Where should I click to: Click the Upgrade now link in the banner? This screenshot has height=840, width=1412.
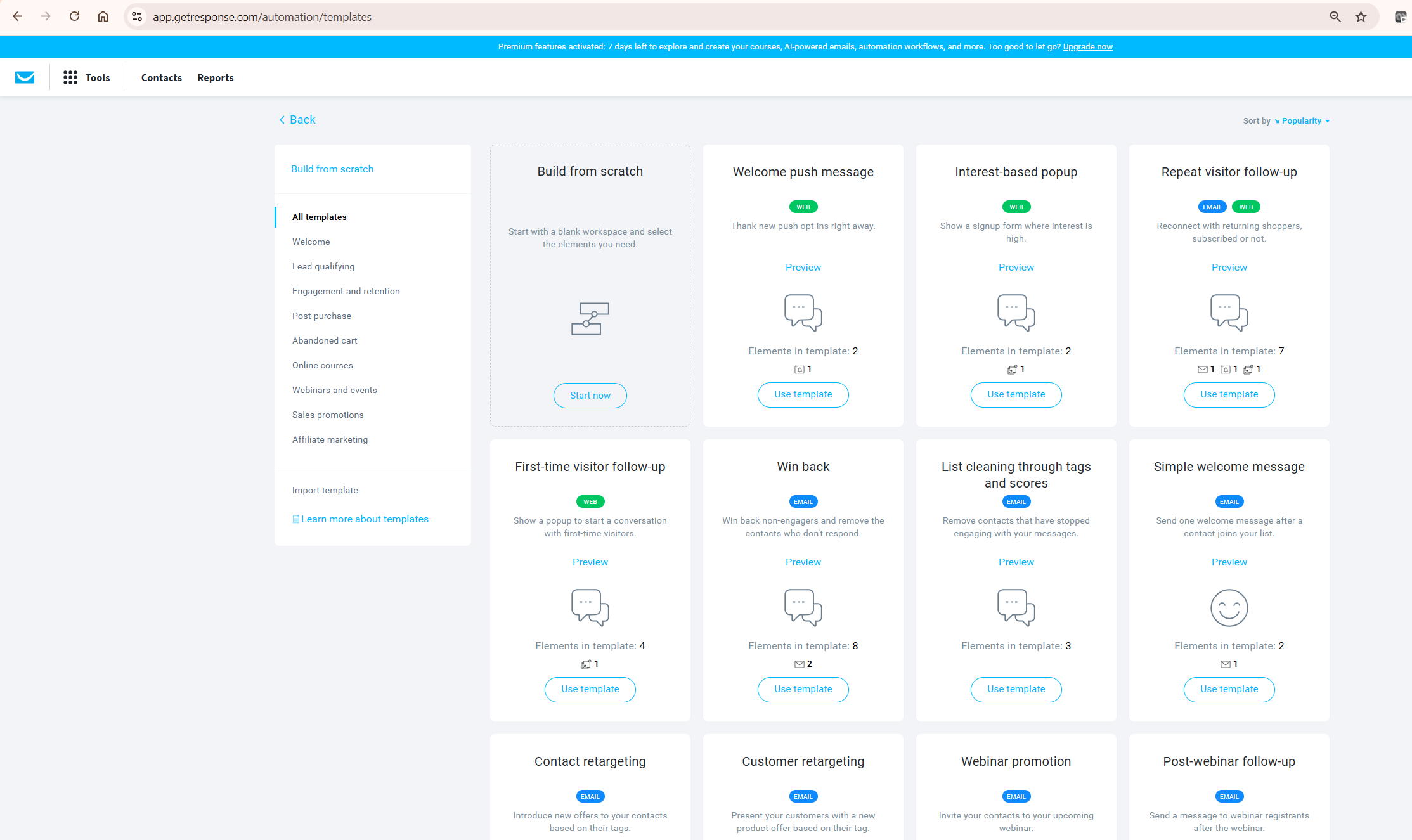1087,46
